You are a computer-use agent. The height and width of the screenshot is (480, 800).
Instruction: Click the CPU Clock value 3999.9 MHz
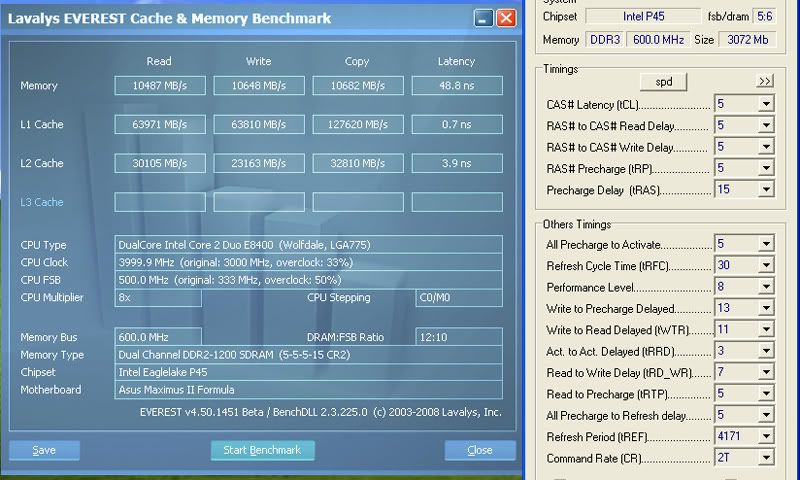(x=308, y=262)
